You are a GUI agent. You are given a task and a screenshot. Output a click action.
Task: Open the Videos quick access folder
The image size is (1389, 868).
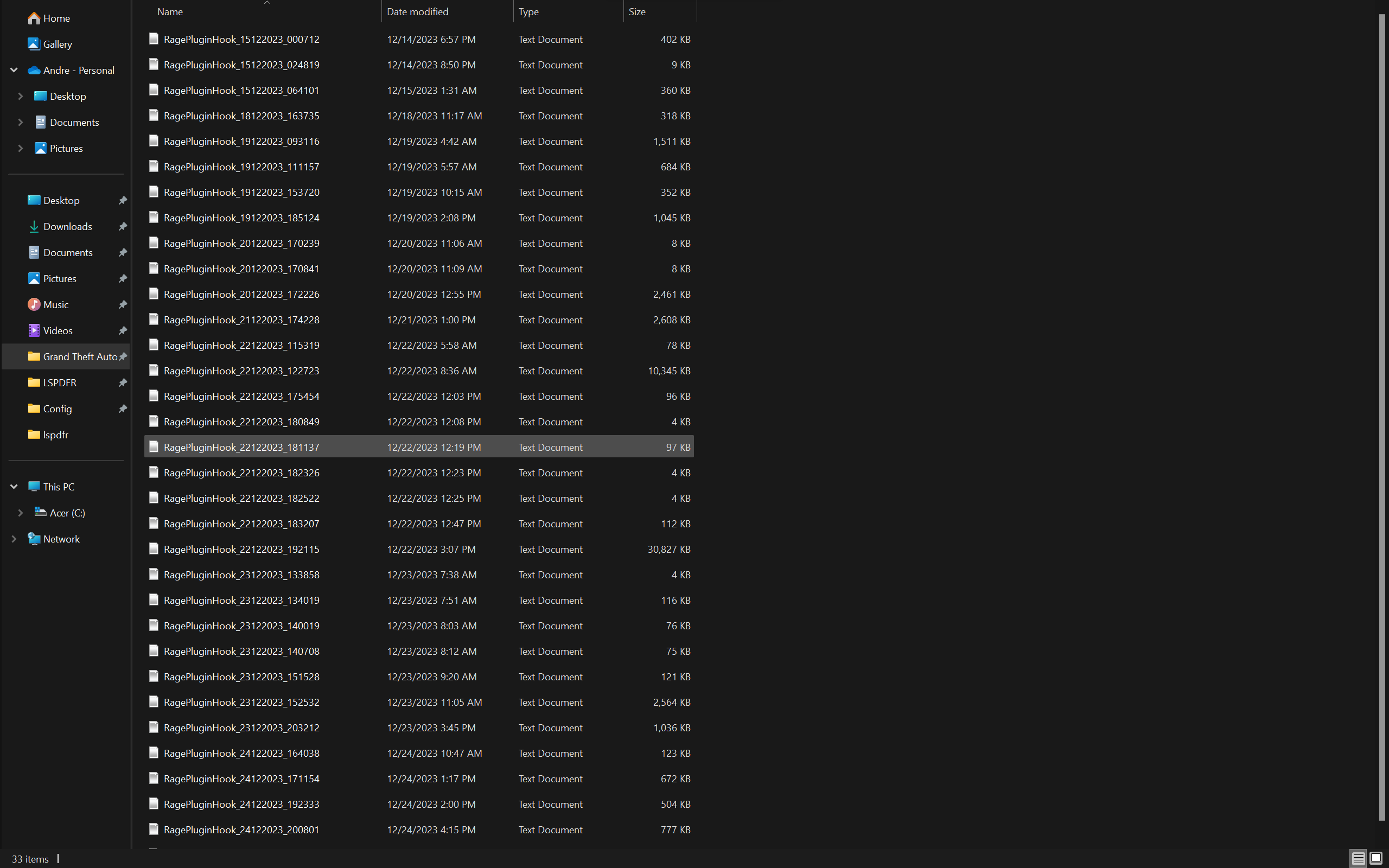click(x=58, y=331)
